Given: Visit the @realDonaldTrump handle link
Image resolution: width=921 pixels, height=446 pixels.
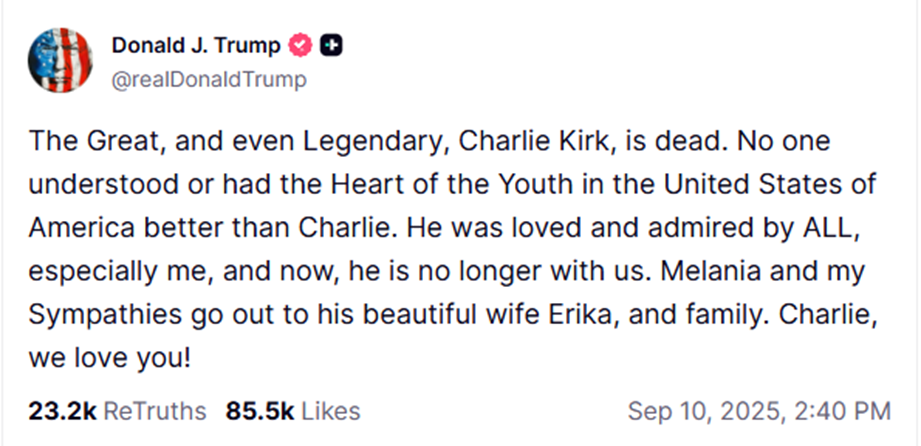Looking at the screenshot, I should point(209,79).
